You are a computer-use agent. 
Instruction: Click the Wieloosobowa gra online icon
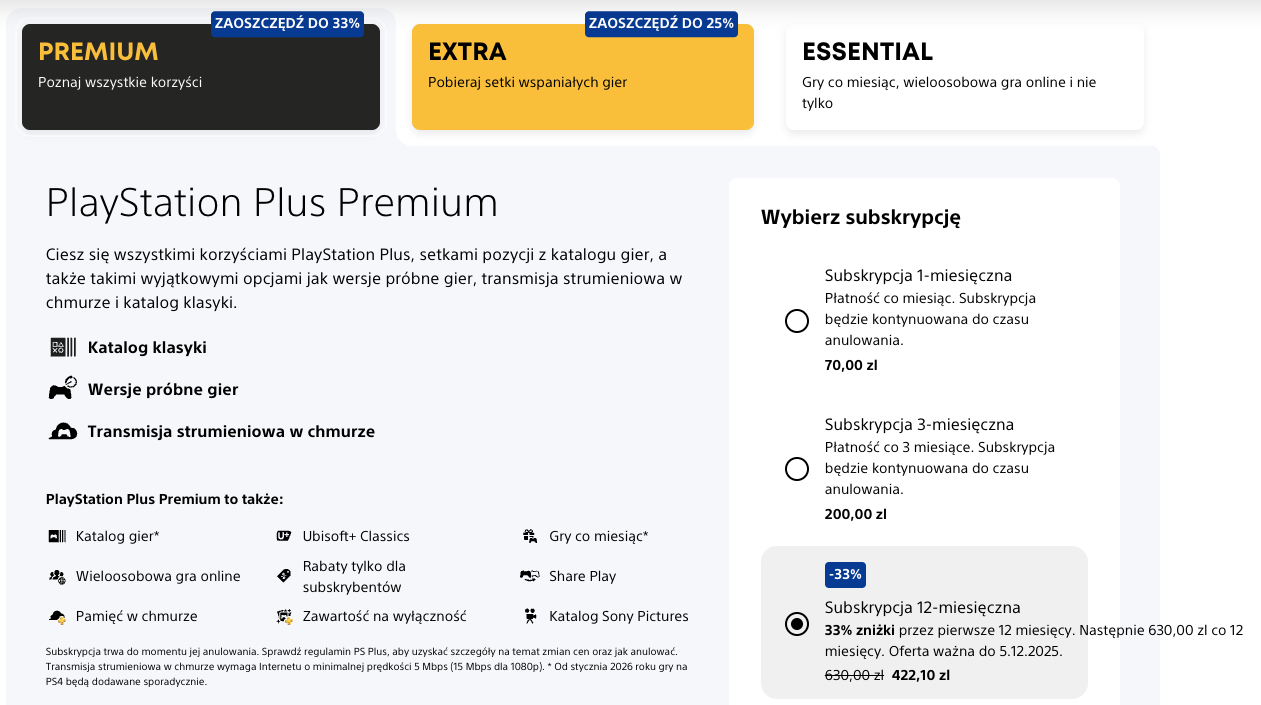tap(57, 576)
